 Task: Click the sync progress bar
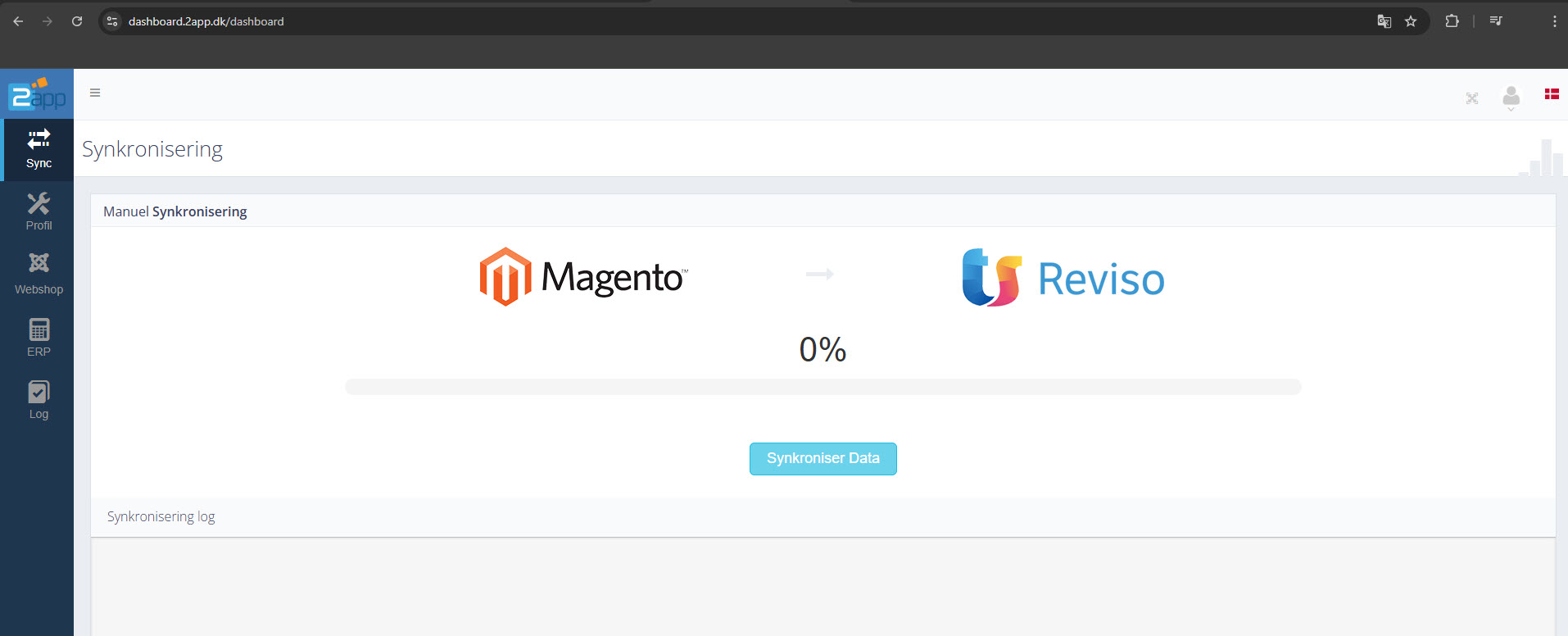coord(823,387)
